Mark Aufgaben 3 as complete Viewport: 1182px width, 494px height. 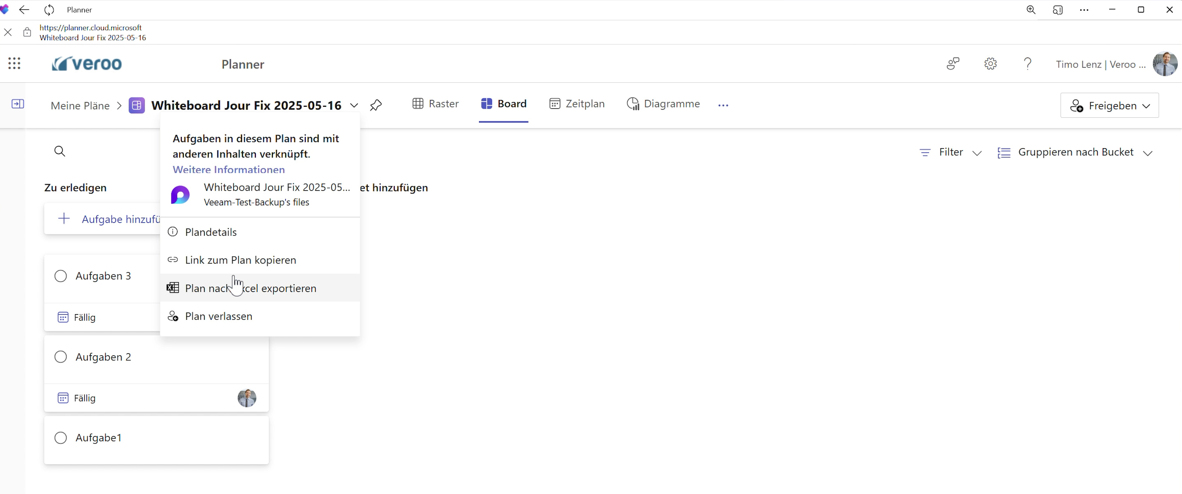pos(61,276)
